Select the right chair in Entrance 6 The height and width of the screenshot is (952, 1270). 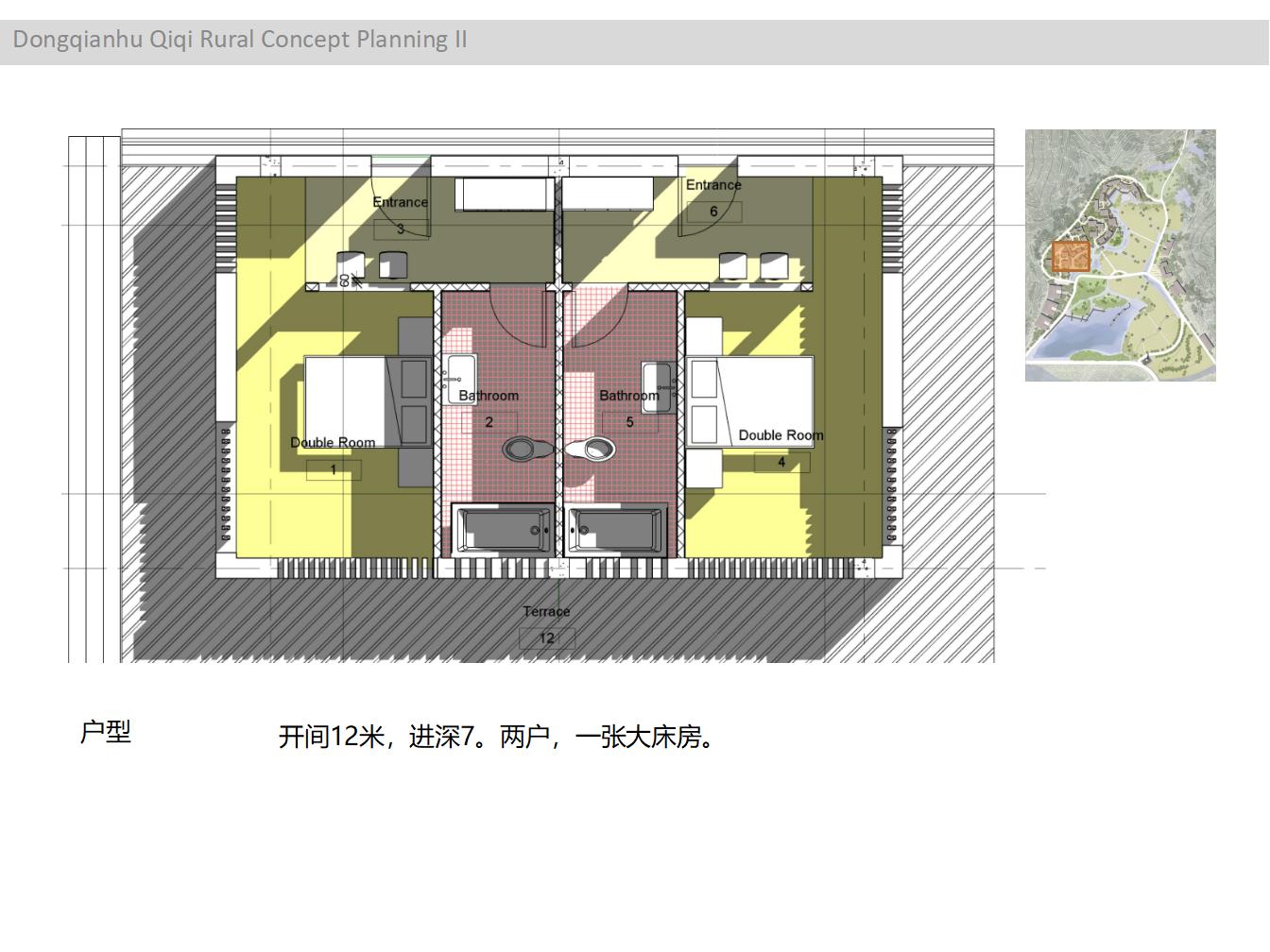(775, 265)
